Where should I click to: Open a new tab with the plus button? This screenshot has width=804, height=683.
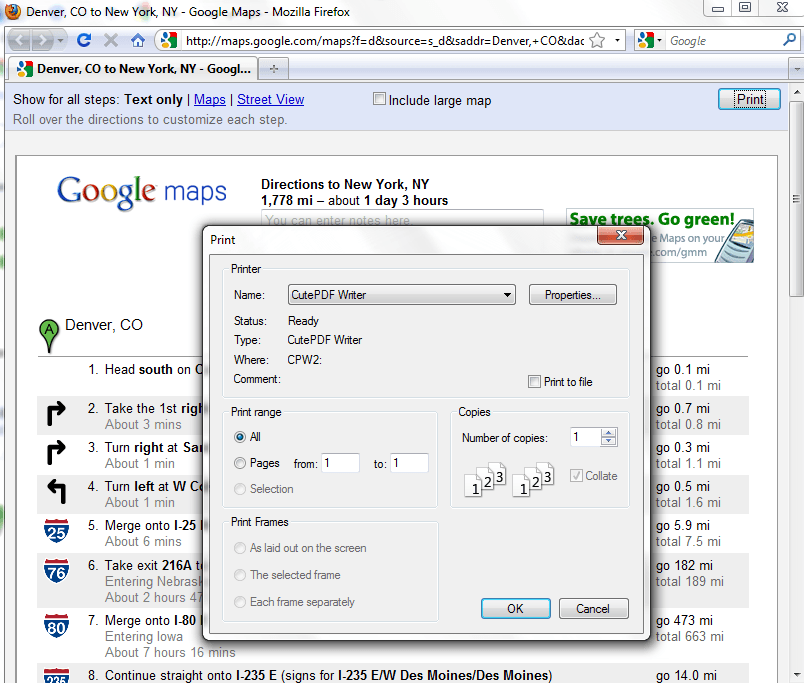274,69
